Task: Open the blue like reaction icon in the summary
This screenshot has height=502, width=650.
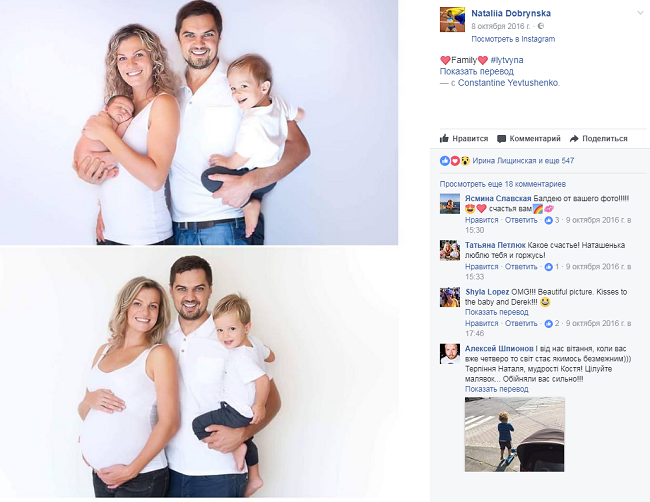Action: tap(445, 161)
